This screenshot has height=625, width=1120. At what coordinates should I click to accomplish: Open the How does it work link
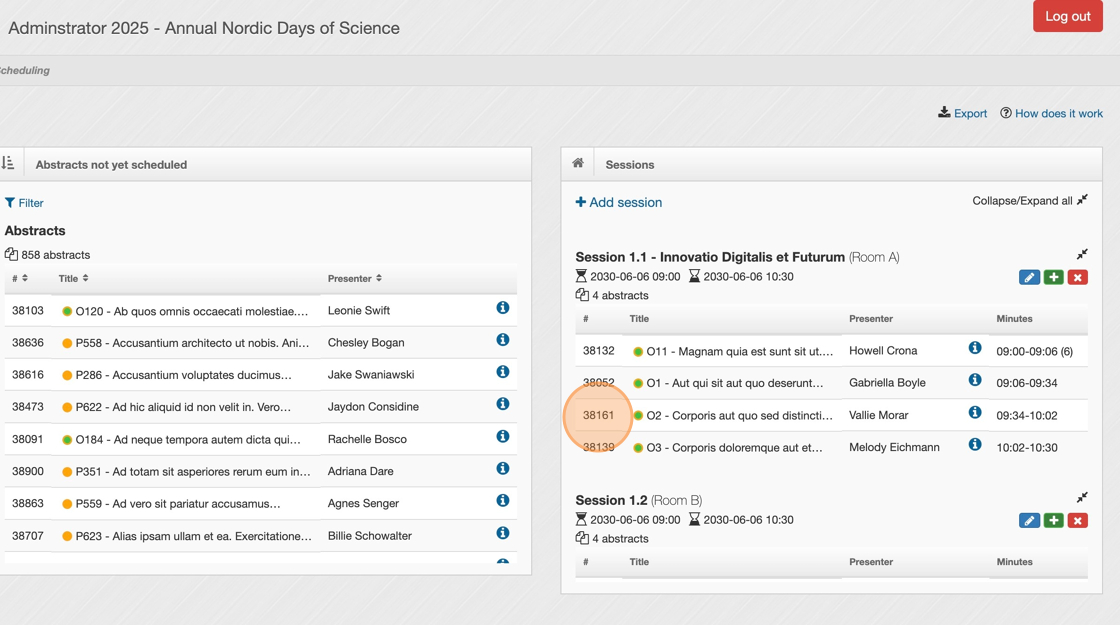click(x=1051, y=113)
